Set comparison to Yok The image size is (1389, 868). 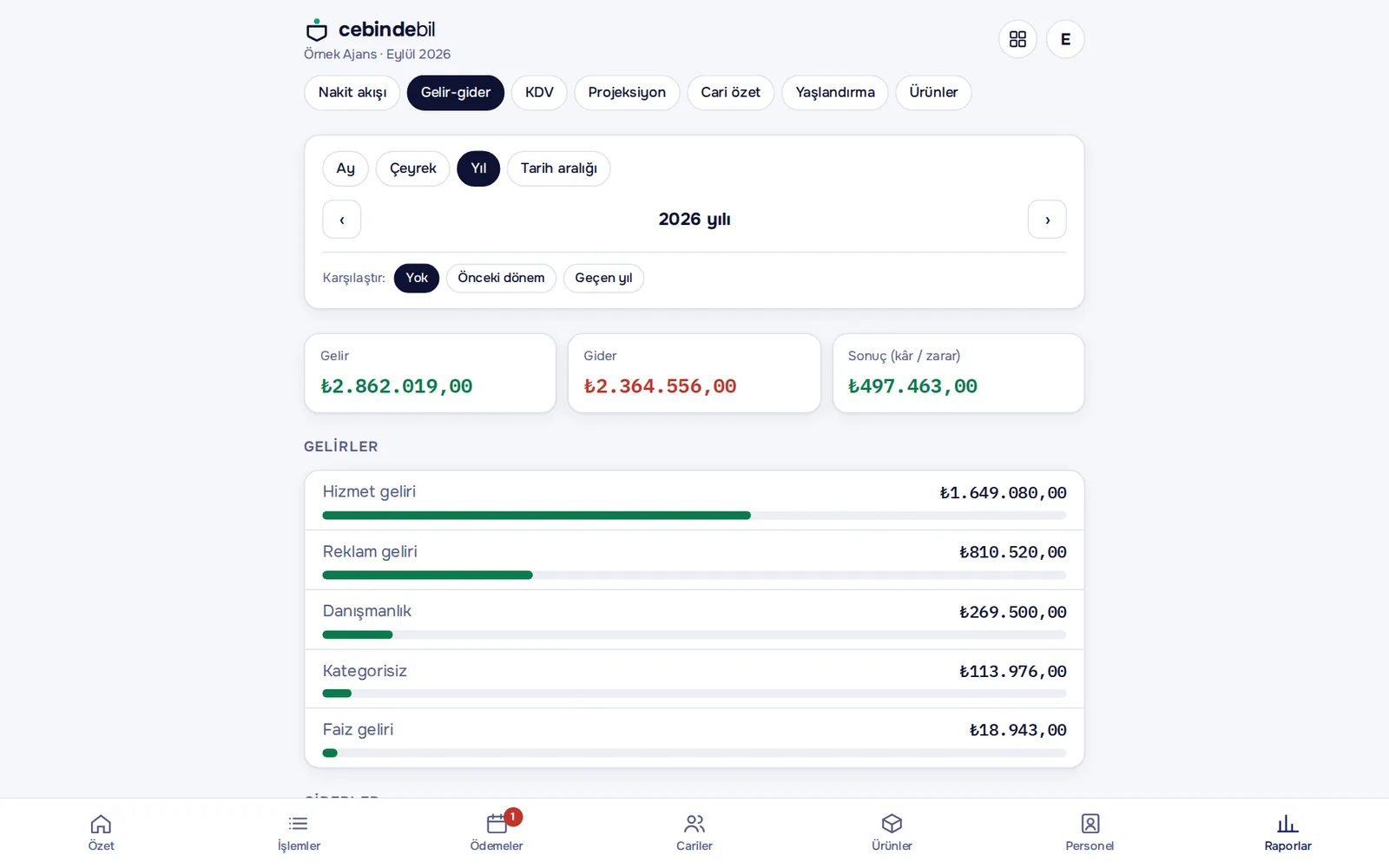point(417,278)
